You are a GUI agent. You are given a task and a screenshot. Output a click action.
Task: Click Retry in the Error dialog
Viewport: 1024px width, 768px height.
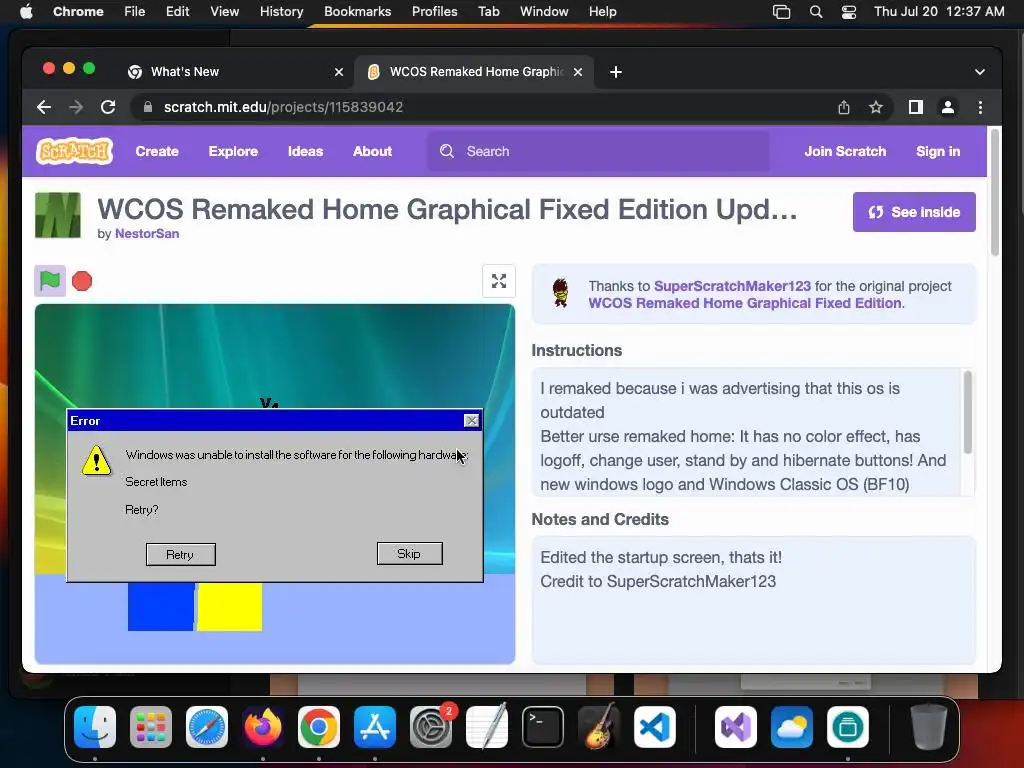click(181, 554)
